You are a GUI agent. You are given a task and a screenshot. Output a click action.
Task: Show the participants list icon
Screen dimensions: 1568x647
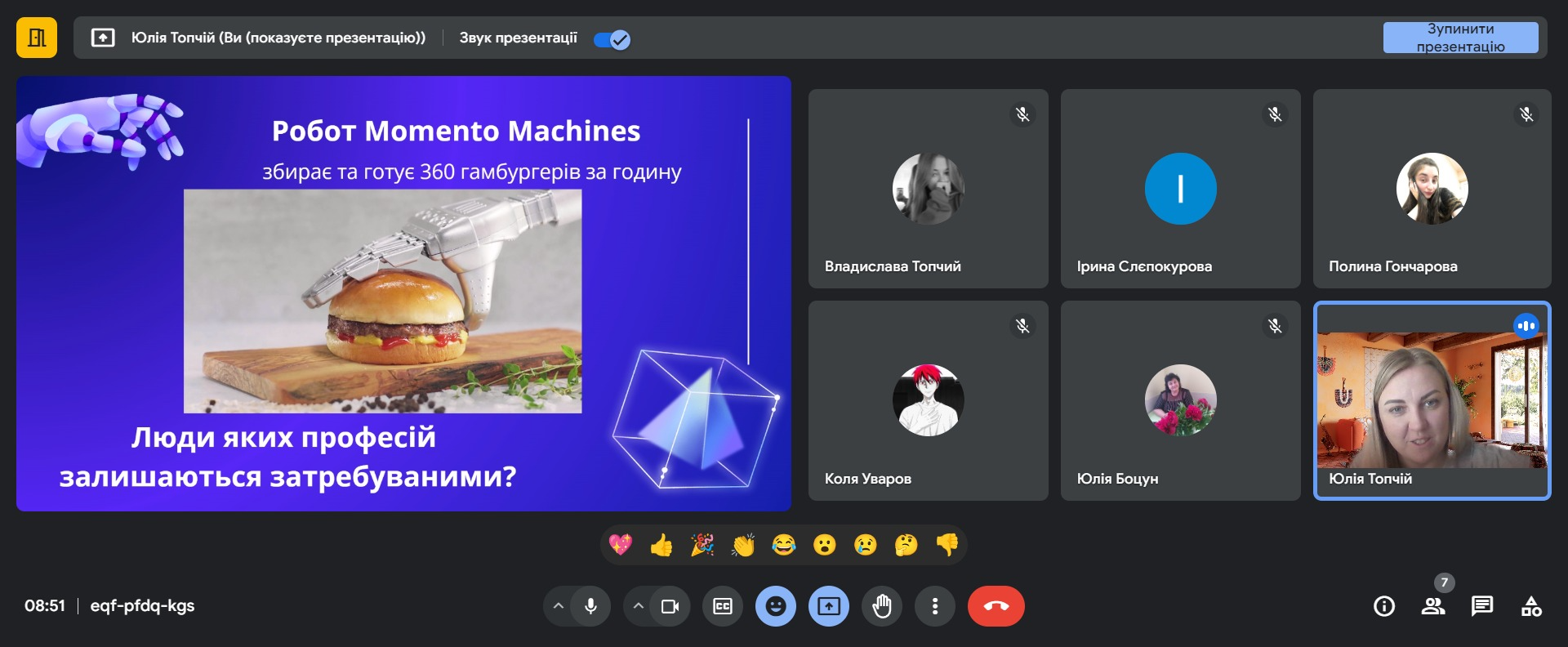coord(1433,606)
